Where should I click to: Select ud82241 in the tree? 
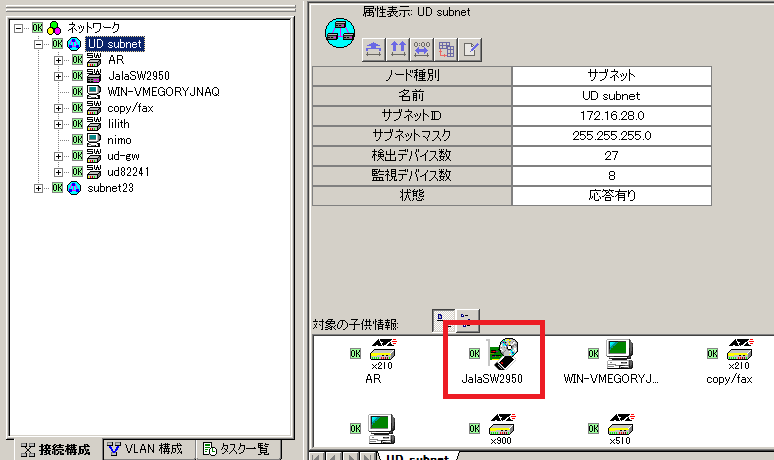[x=128, y=172]
